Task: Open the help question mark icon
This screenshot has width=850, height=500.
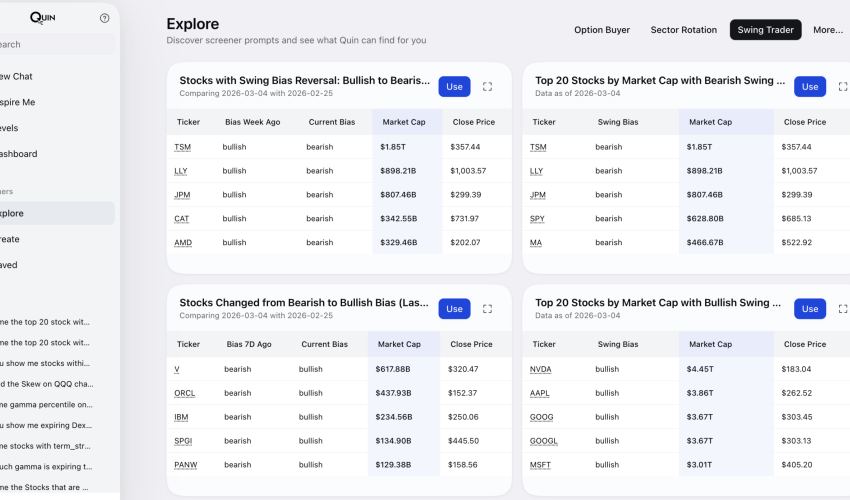Action: click(105, 18)
